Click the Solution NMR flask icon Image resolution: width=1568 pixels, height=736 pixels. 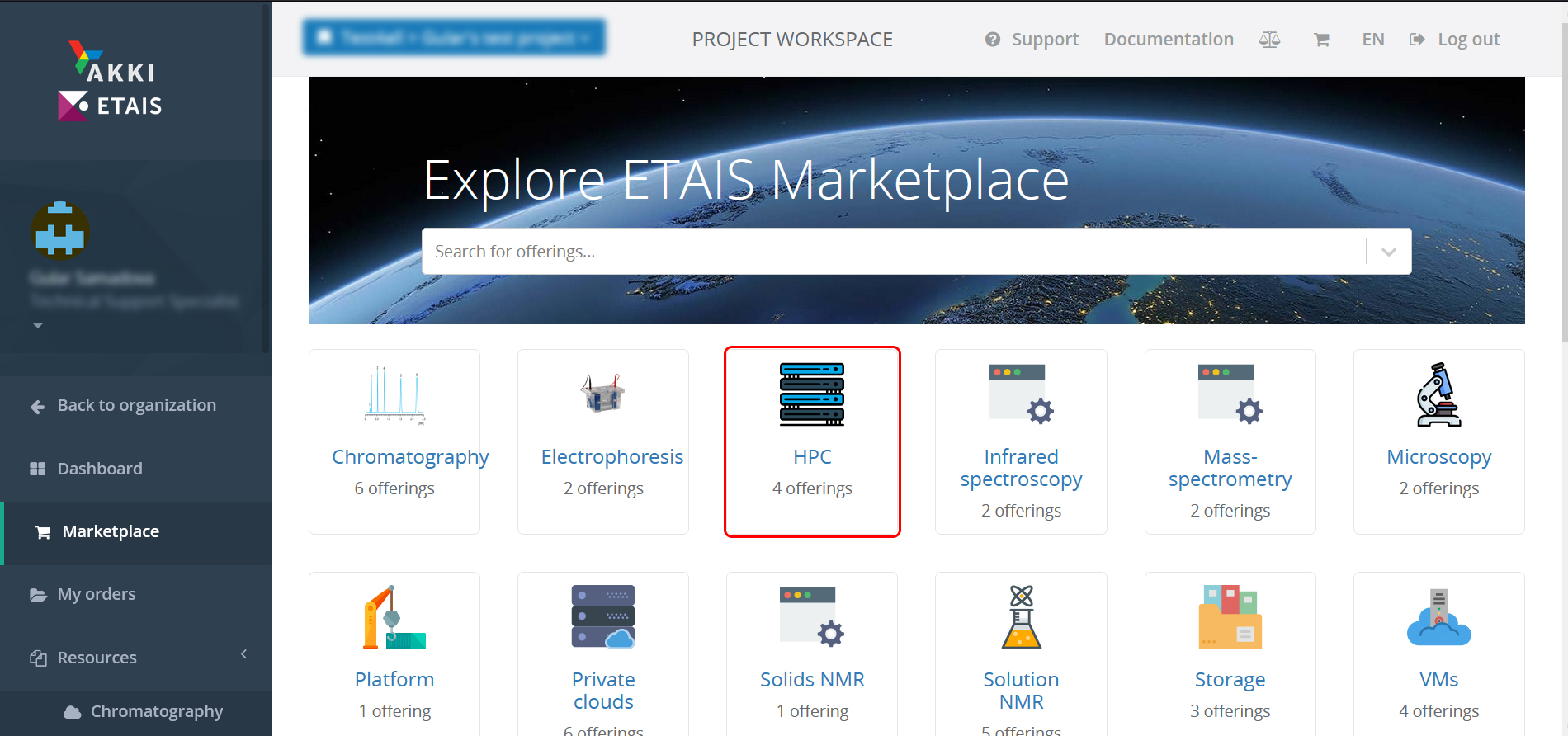click(x=1022, y=617)
